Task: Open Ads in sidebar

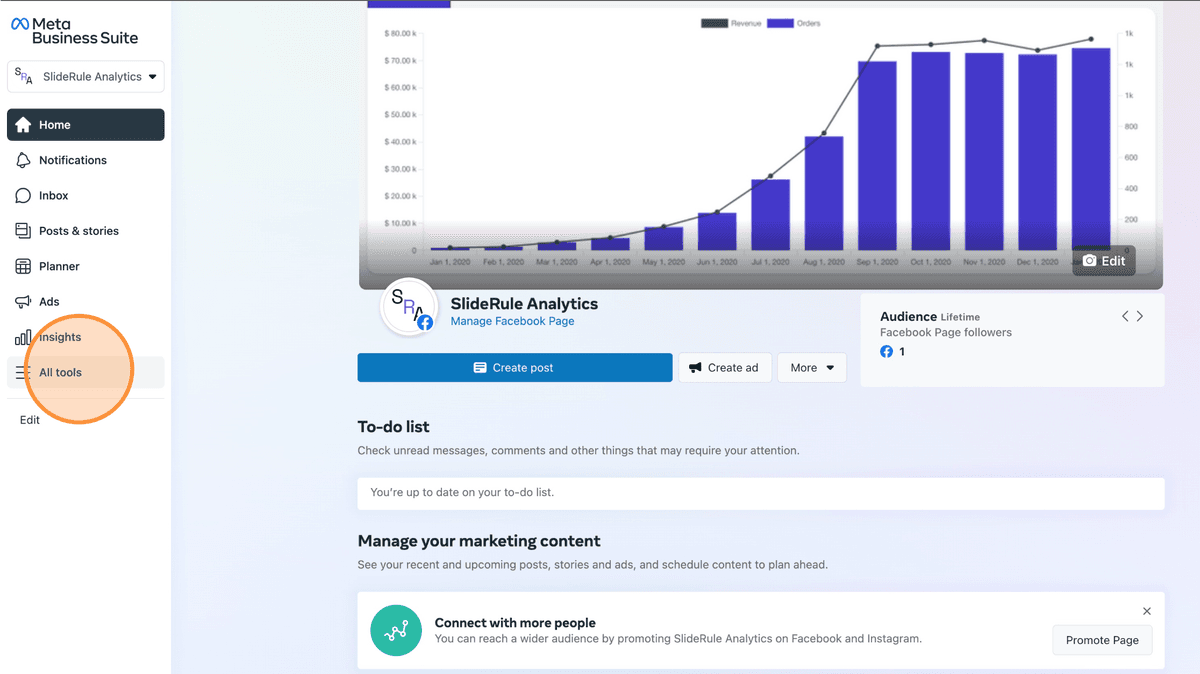Action: [86, 302]
